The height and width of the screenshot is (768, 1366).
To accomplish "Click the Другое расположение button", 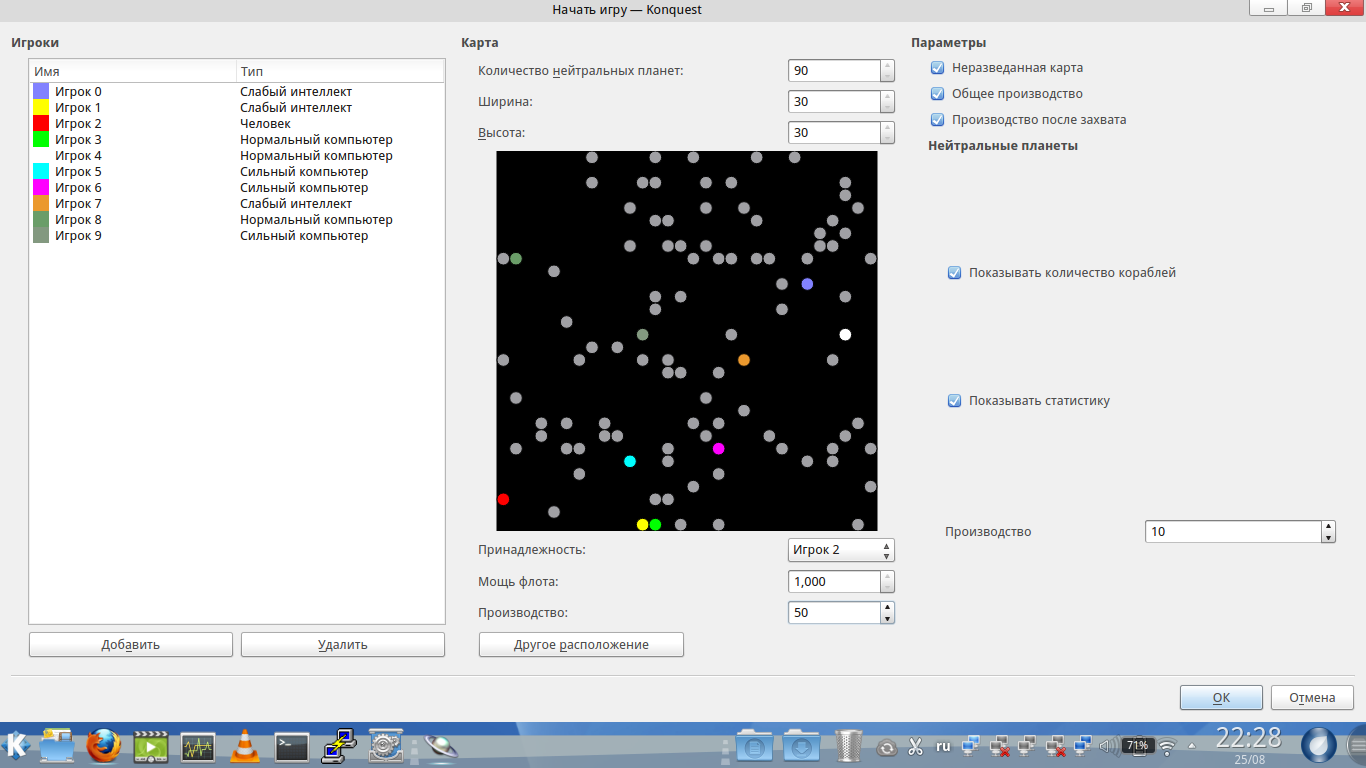I will 581,644.
